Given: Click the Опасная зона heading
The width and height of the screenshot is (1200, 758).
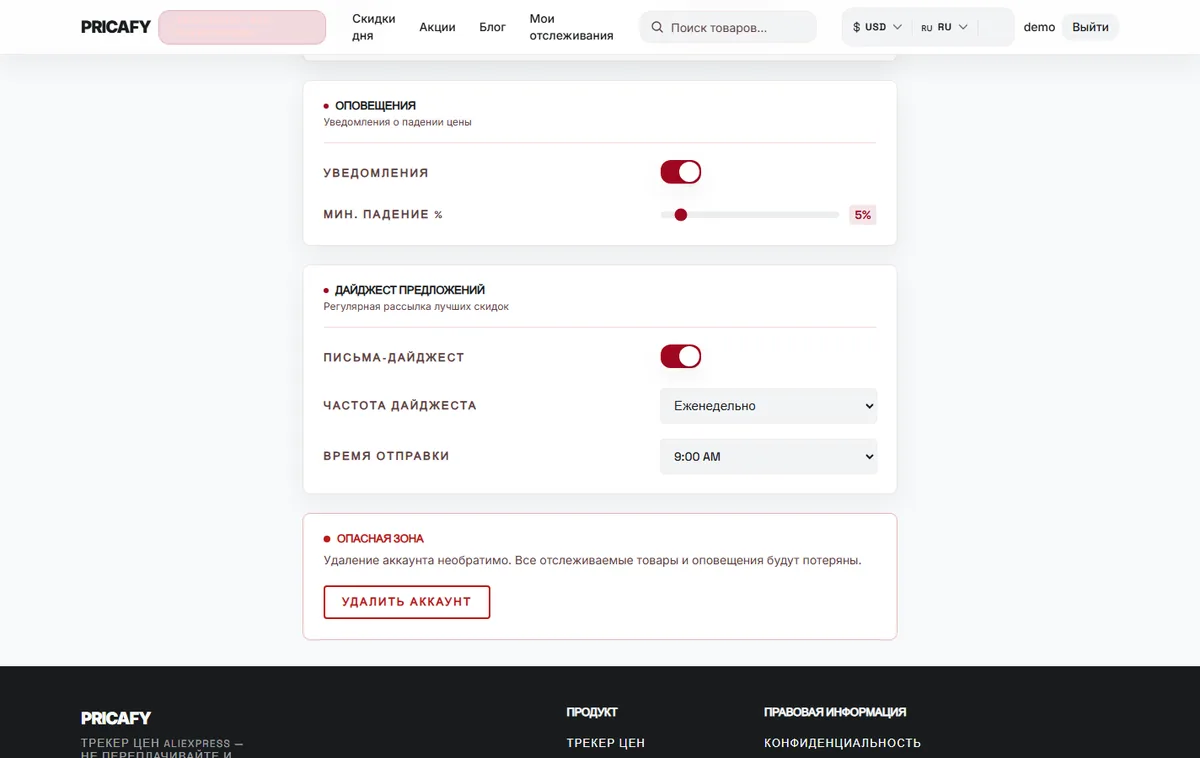Looking at the screenshot, I should 380,538.
